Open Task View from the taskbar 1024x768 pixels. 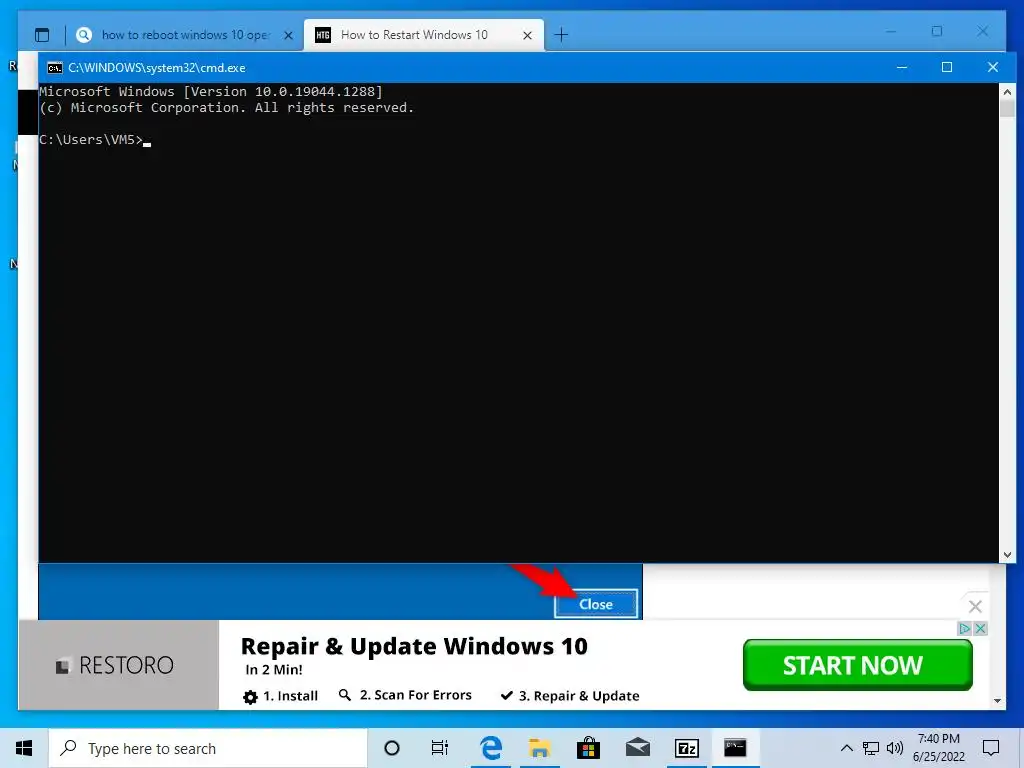pos(440,748)
